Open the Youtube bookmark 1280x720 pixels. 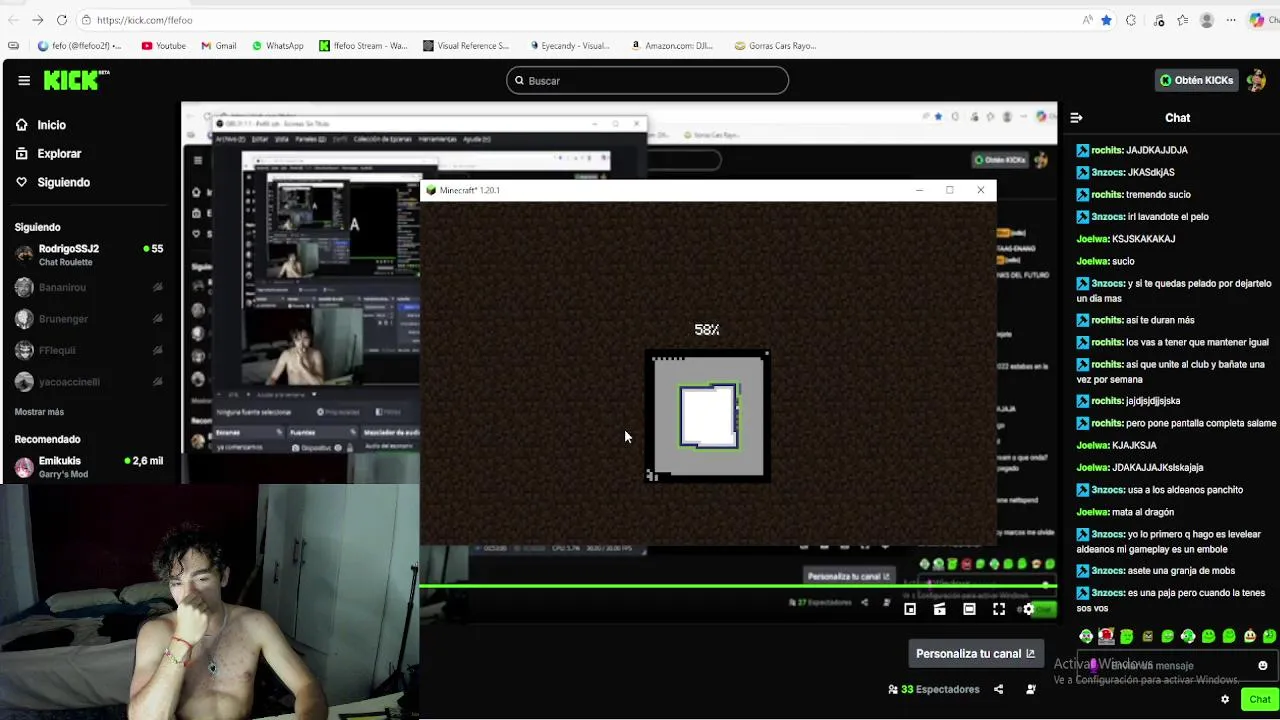point(164,46)
